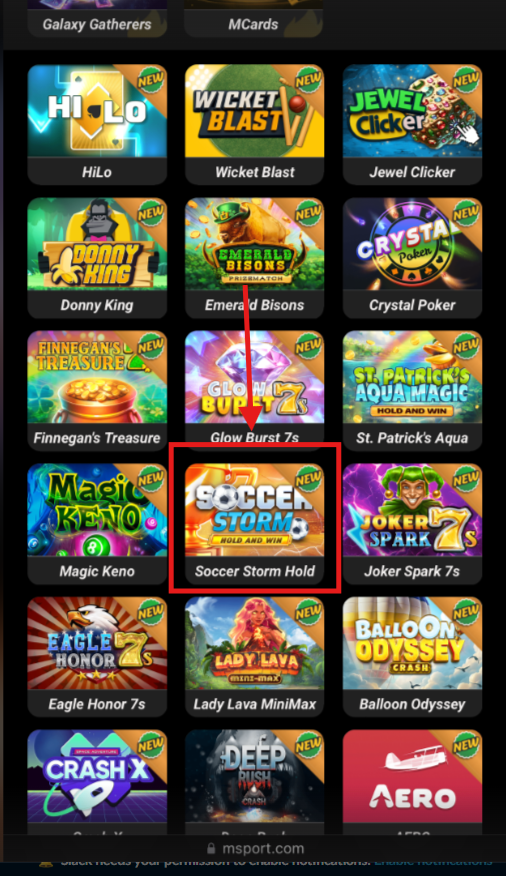This screenshot has width=506, height=876.
Task: Launch the Wicket Blast game
Action: 255,124
